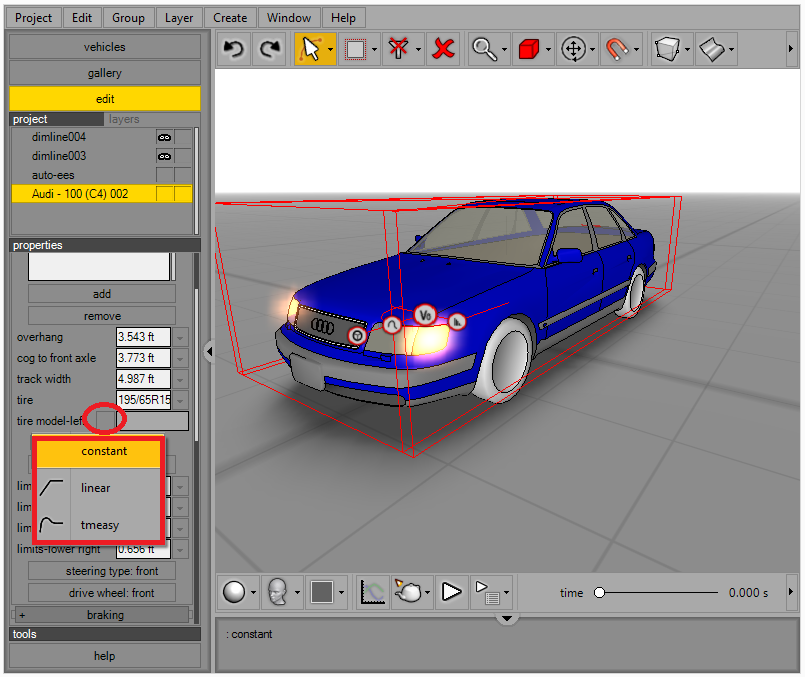The image size is (805, 677).
Task: Select the move/orbit crosshair tool
Action: (x=573, y=49)
